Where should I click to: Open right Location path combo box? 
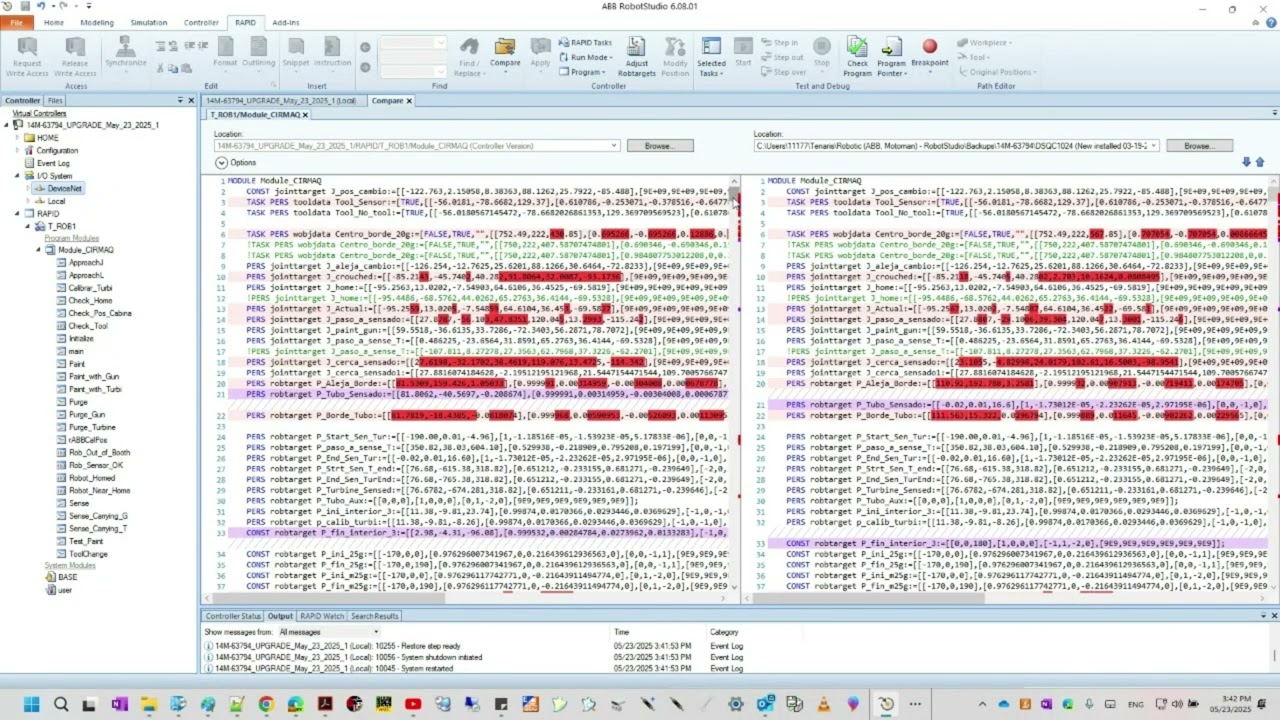[957, 146]
